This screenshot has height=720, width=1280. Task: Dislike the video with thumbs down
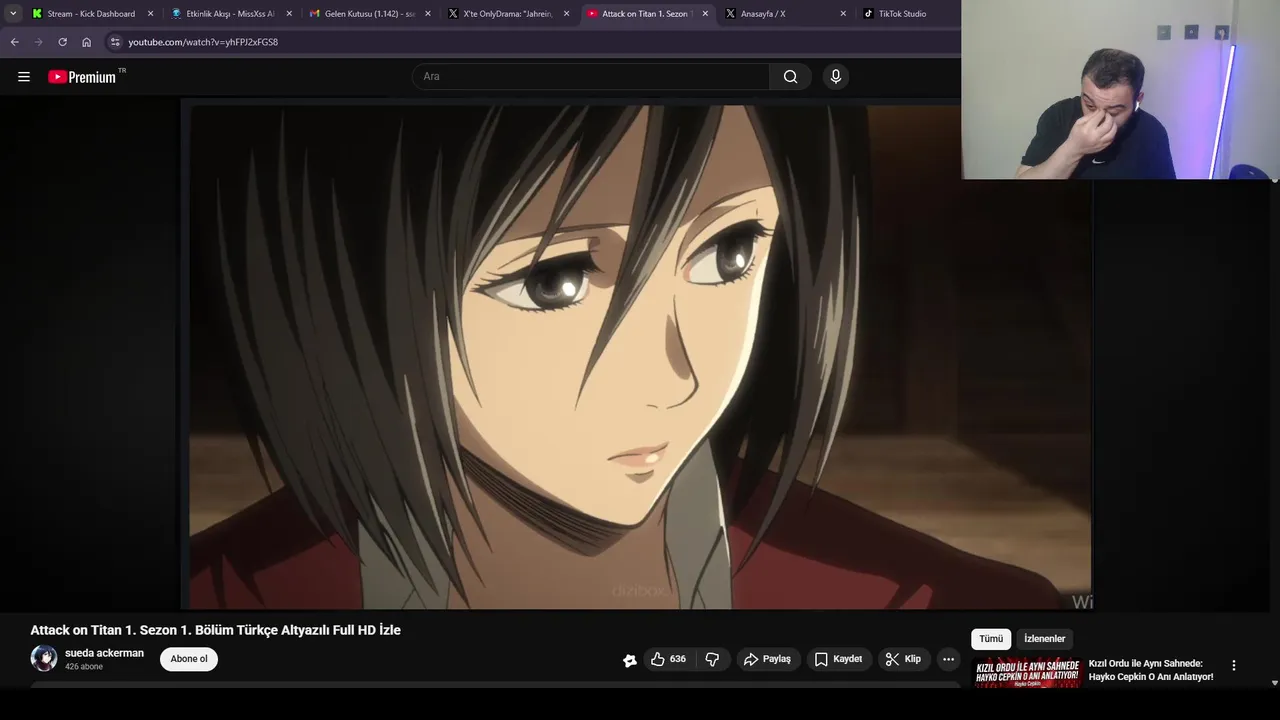(x=712, y=659)
